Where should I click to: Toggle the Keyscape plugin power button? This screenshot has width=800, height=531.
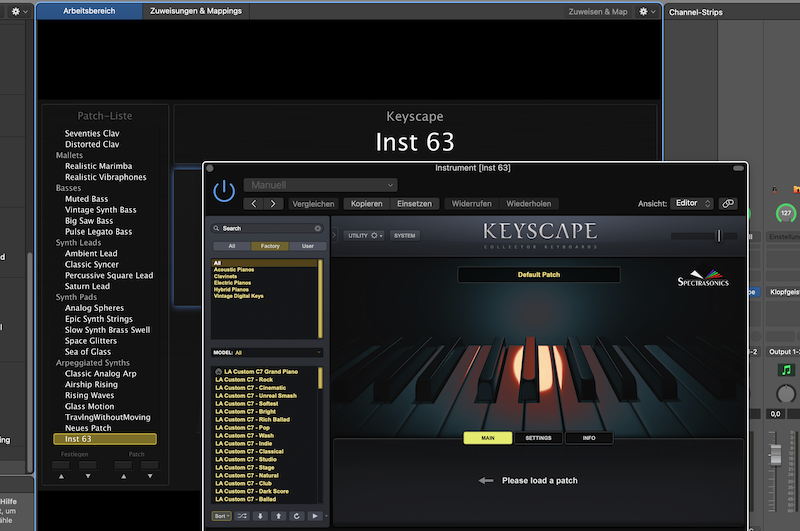tap(224, 191)
